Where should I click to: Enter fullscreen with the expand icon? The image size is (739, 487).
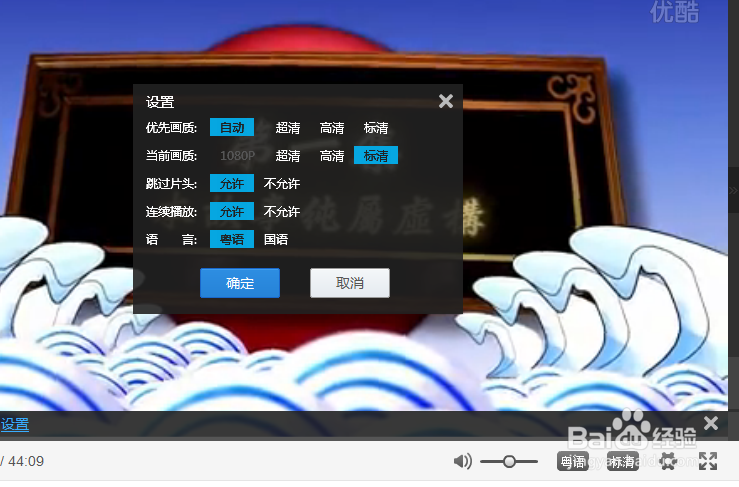click(708, 461)
